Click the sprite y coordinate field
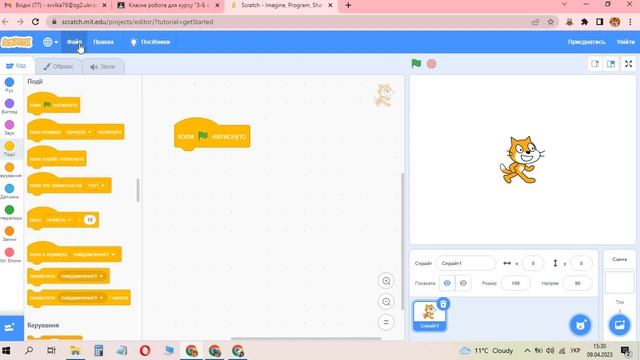 tap(581, 263)
